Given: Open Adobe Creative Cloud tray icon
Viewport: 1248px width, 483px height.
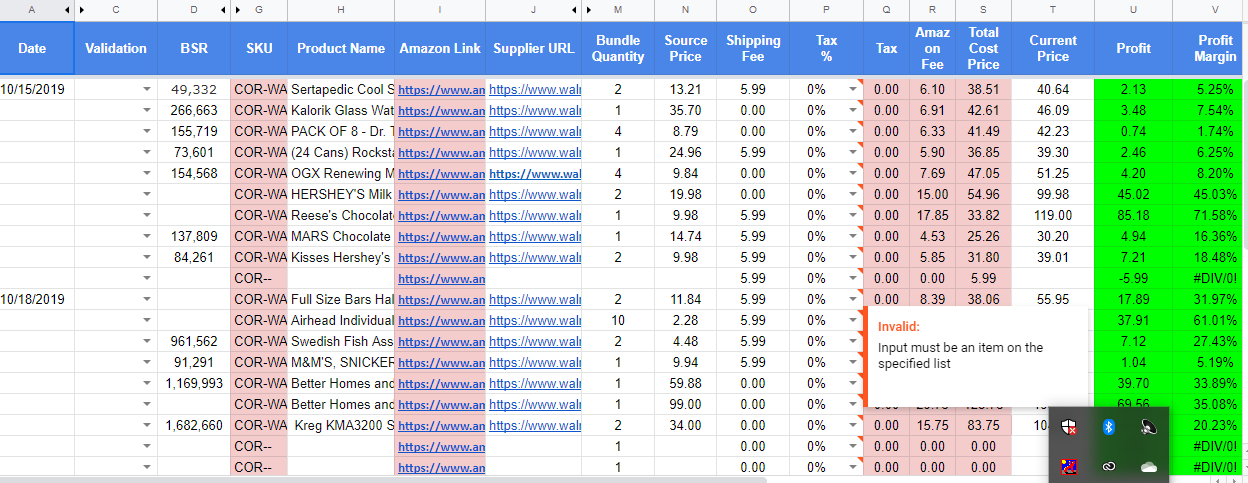Looking at the screenshot, I should [x=1108, y=466].
